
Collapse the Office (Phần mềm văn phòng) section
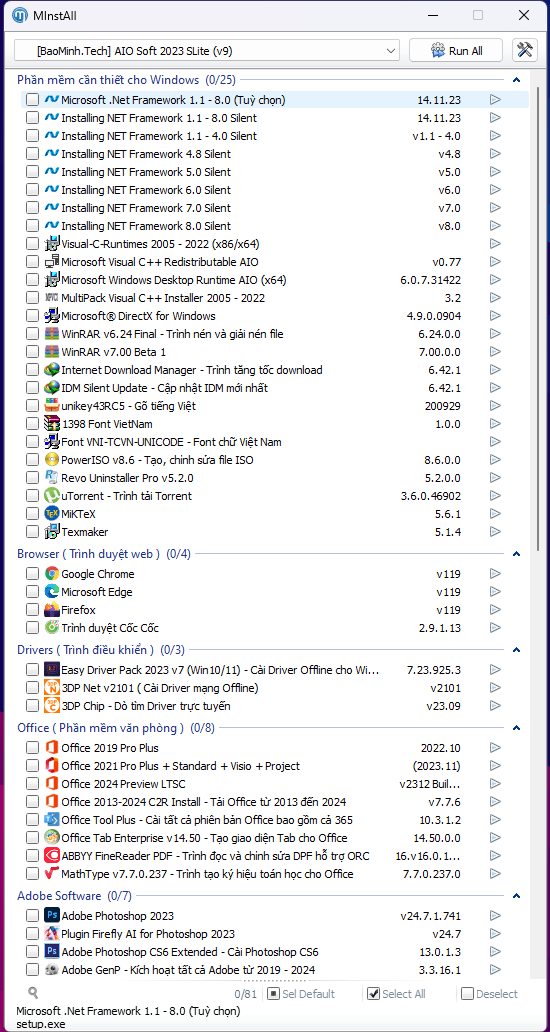(516, 728)
